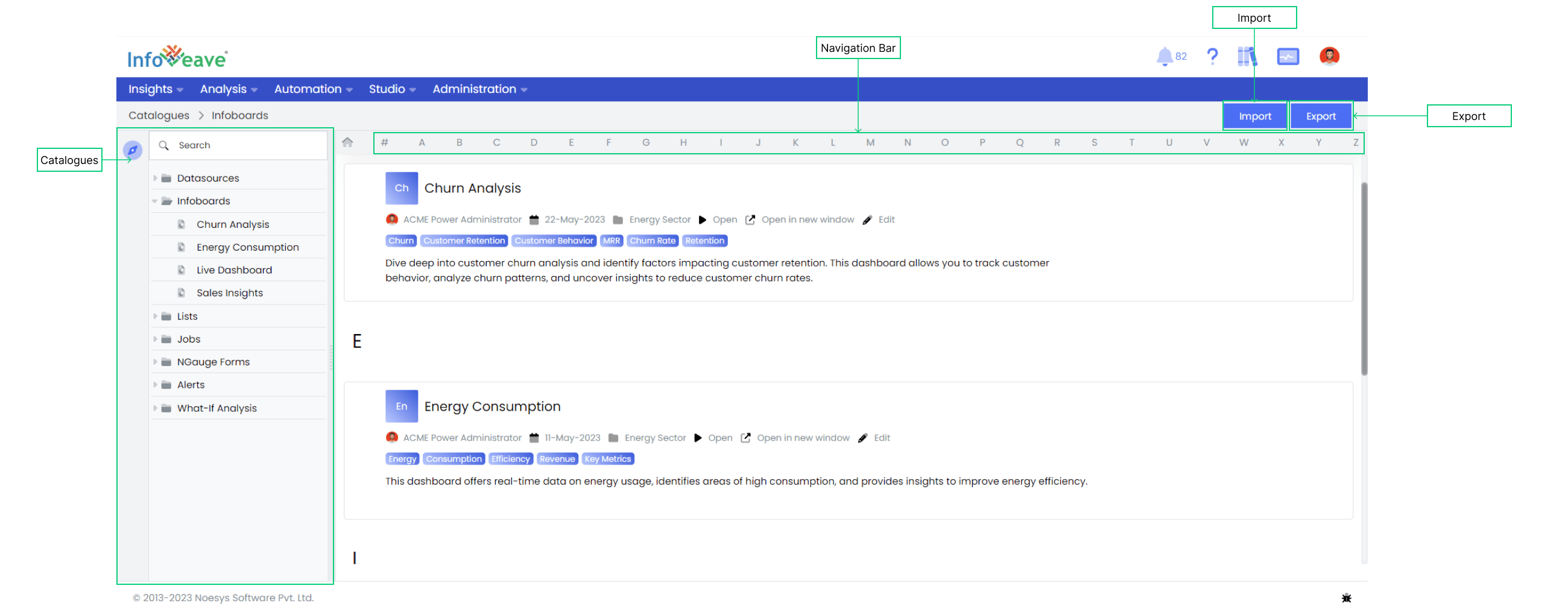Open the user profile avatar
1568x615 pixels.
pos(1329,57)
